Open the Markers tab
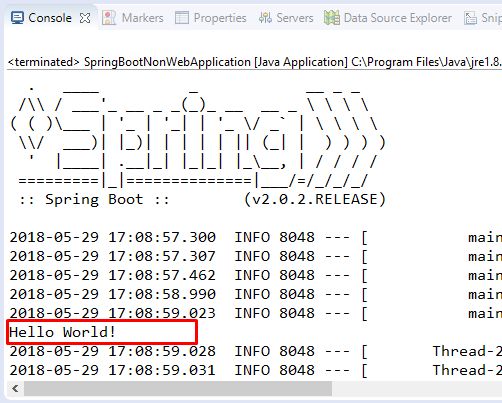Screen dimensions: 502x403 pos(133,18)
